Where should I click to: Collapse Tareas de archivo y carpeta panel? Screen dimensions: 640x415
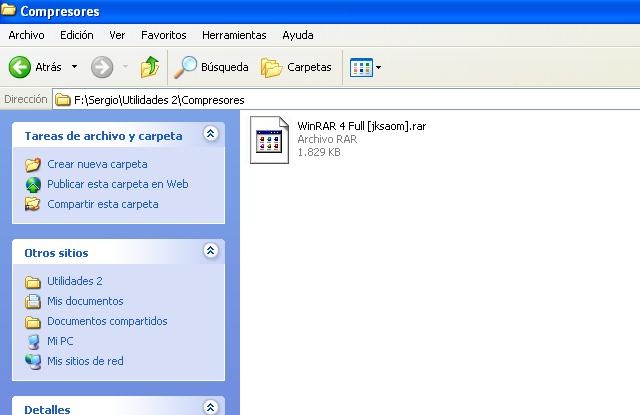tap(211, 133)
